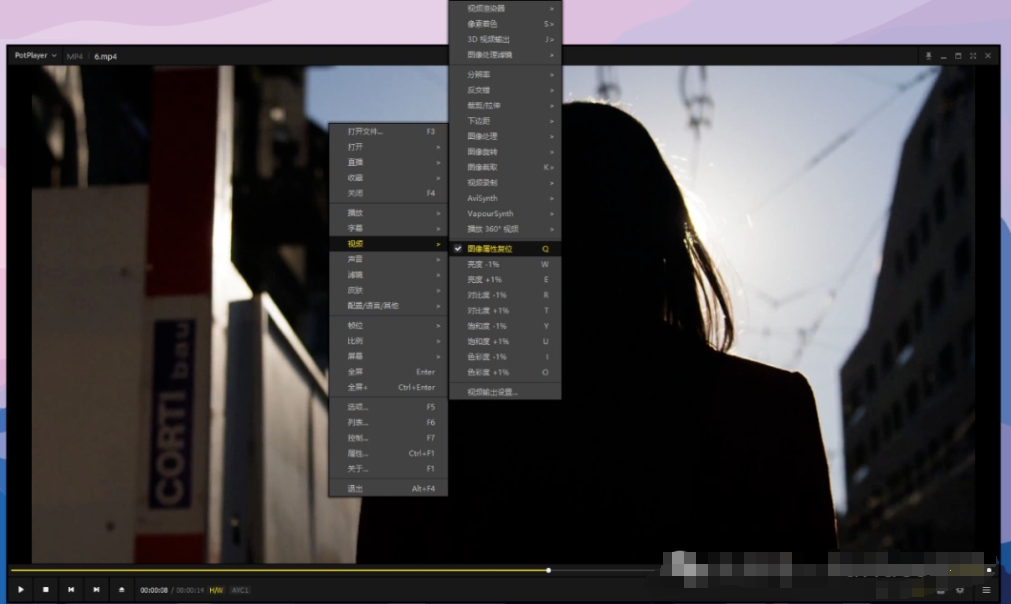Expand 裁剪/拉伸 submenu
This screenshot has height=604, width=1011.
(505, 106)
